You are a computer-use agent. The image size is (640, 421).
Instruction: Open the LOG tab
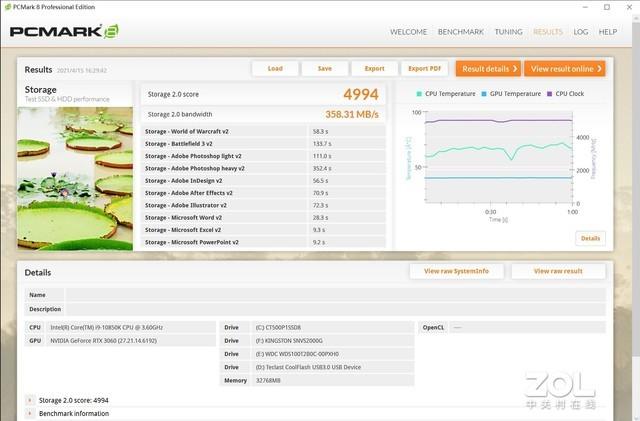pos(580,32)
